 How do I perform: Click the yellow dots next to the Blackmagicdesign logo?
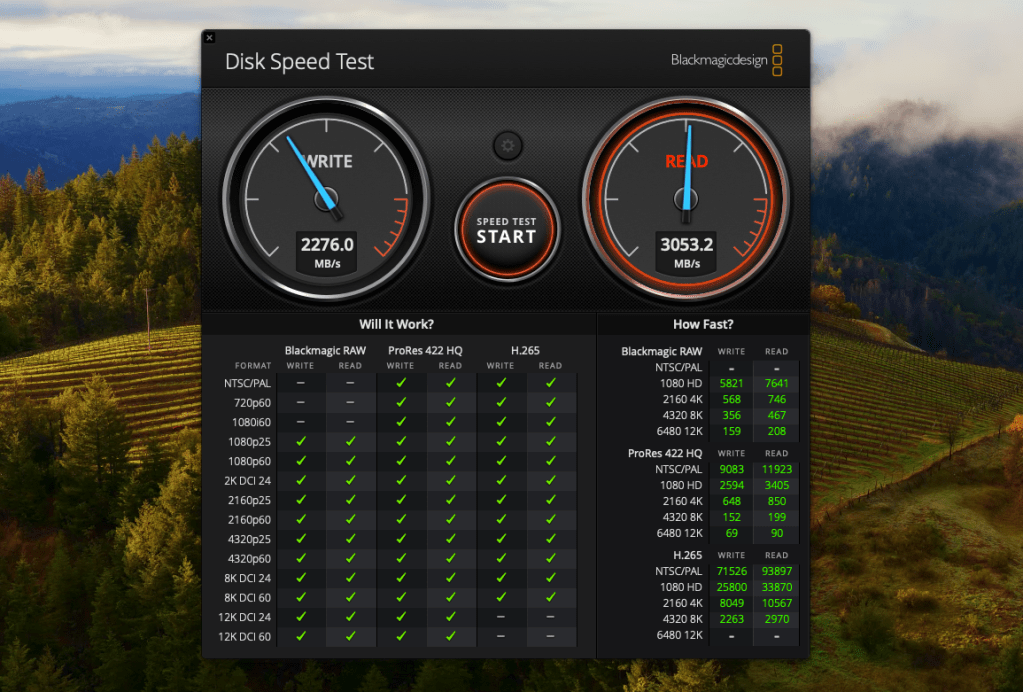(x=777, y=60)
